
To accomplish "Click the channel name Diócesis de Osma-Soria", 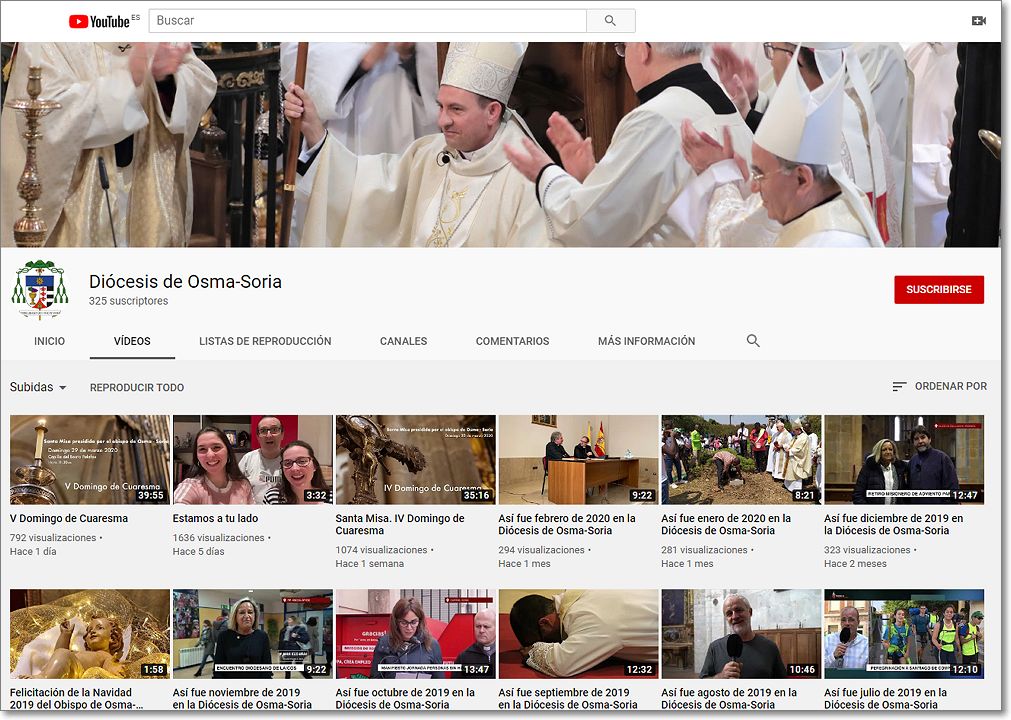I will pyautogui.click(x=185, y=282).
